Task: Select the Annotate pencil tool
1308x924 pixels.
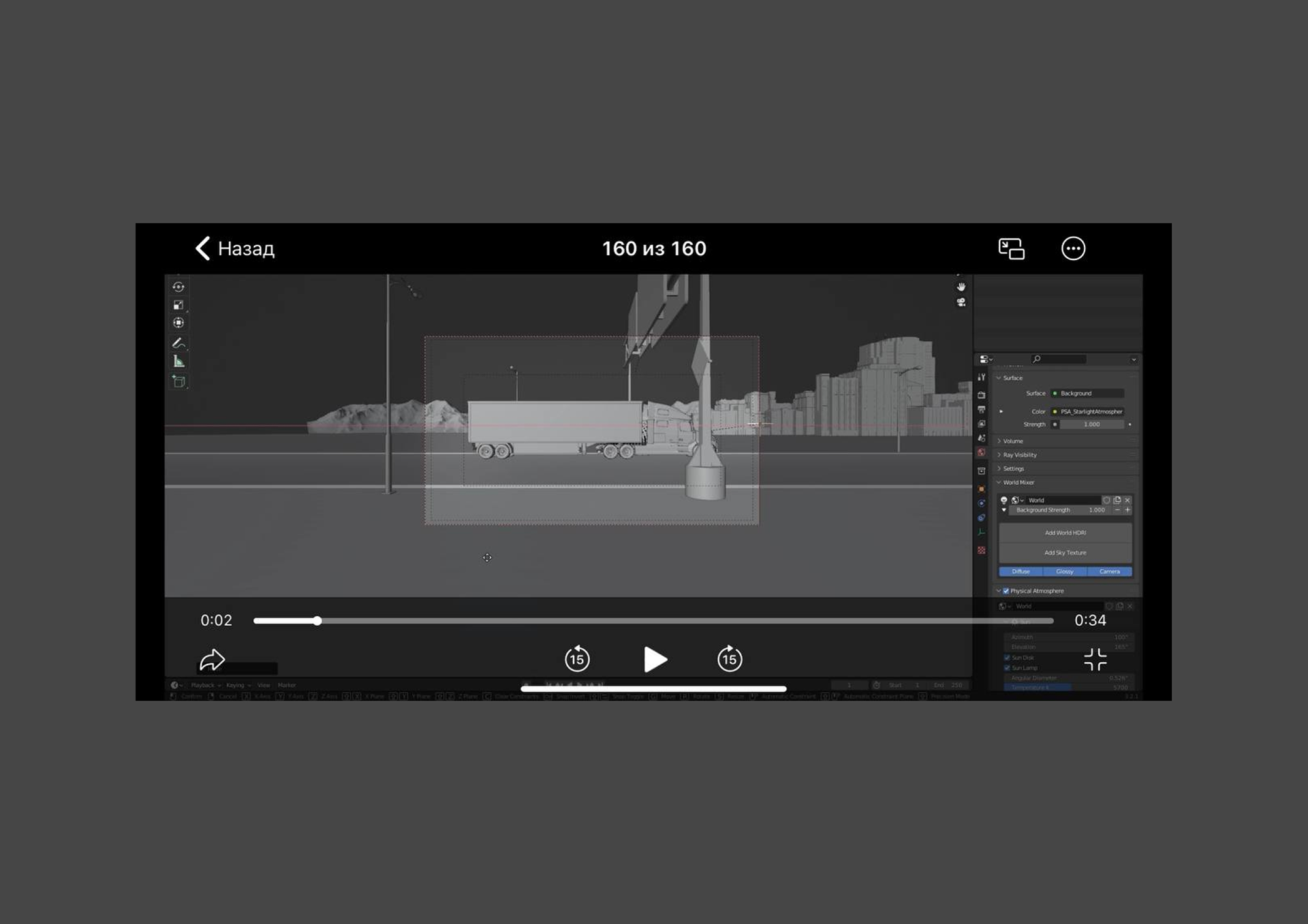Action: click(x=178, y=342)
